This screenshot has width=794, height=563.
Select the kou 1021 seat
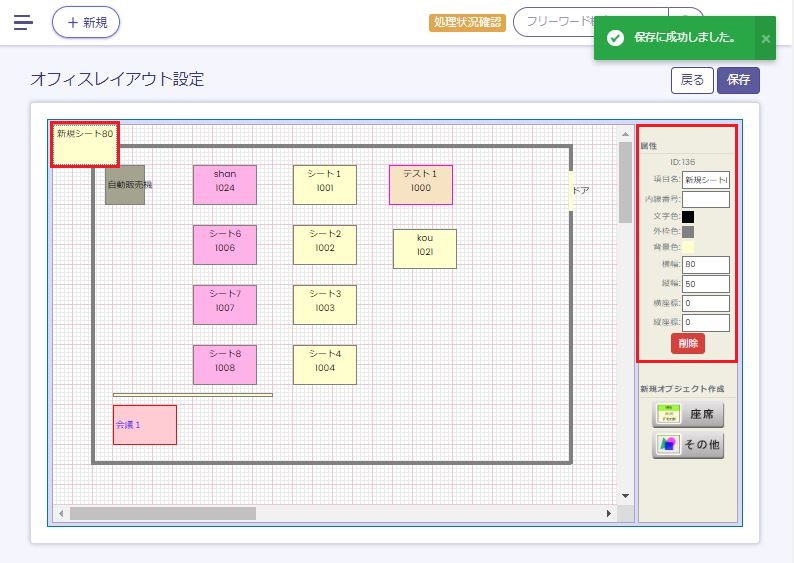pyautogui.click(x=425, y=249)
